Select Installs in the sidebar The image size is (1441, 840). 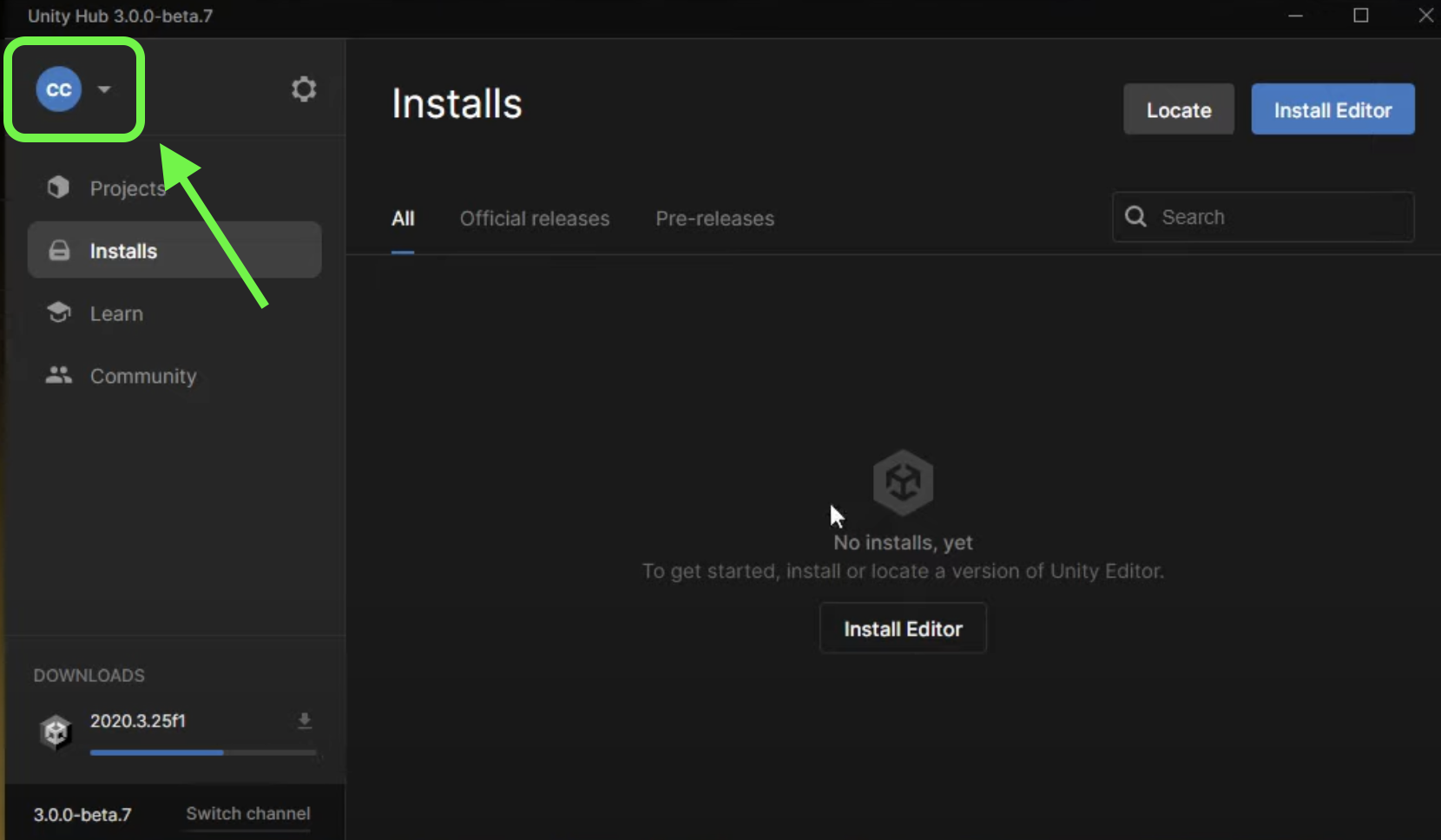coord(175,251)
